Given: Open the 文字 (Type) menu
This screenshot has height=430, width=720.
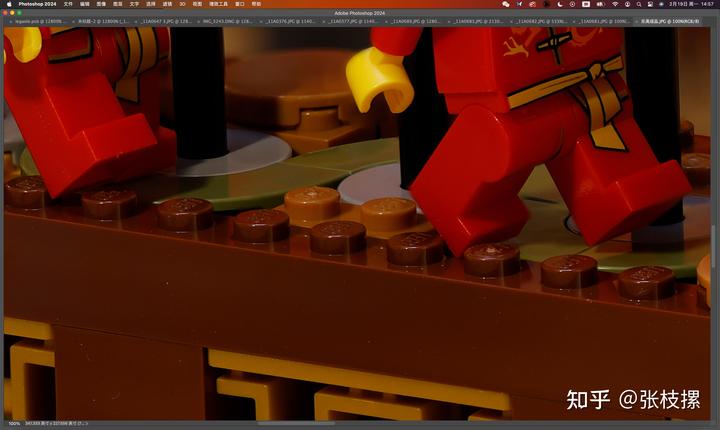Looking at the screenshot, I should click(x=134, y=4).
